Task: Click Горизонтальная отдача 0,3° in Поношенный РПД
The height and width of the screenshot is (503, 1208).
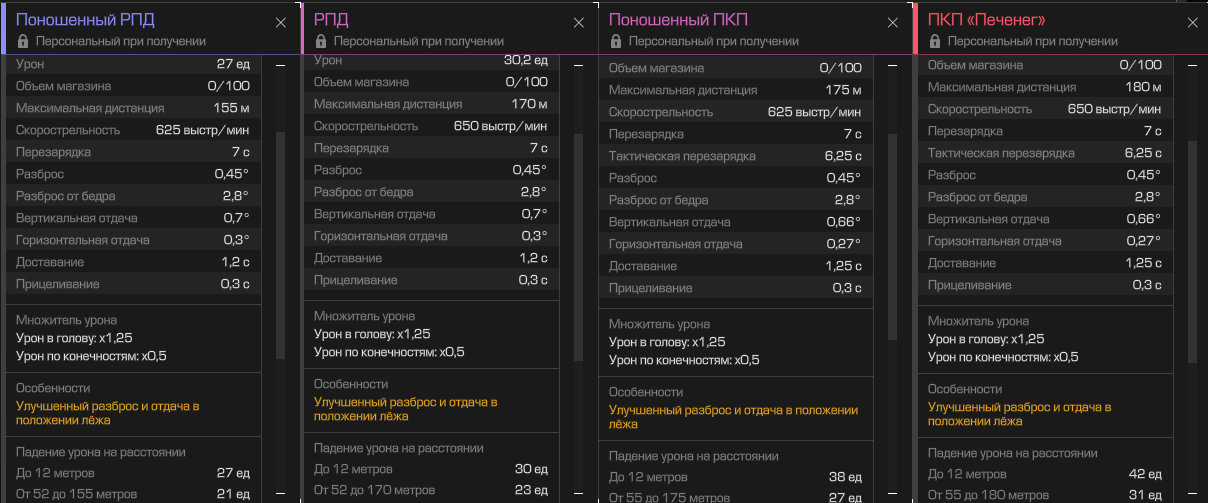Action: coord(133,240)
